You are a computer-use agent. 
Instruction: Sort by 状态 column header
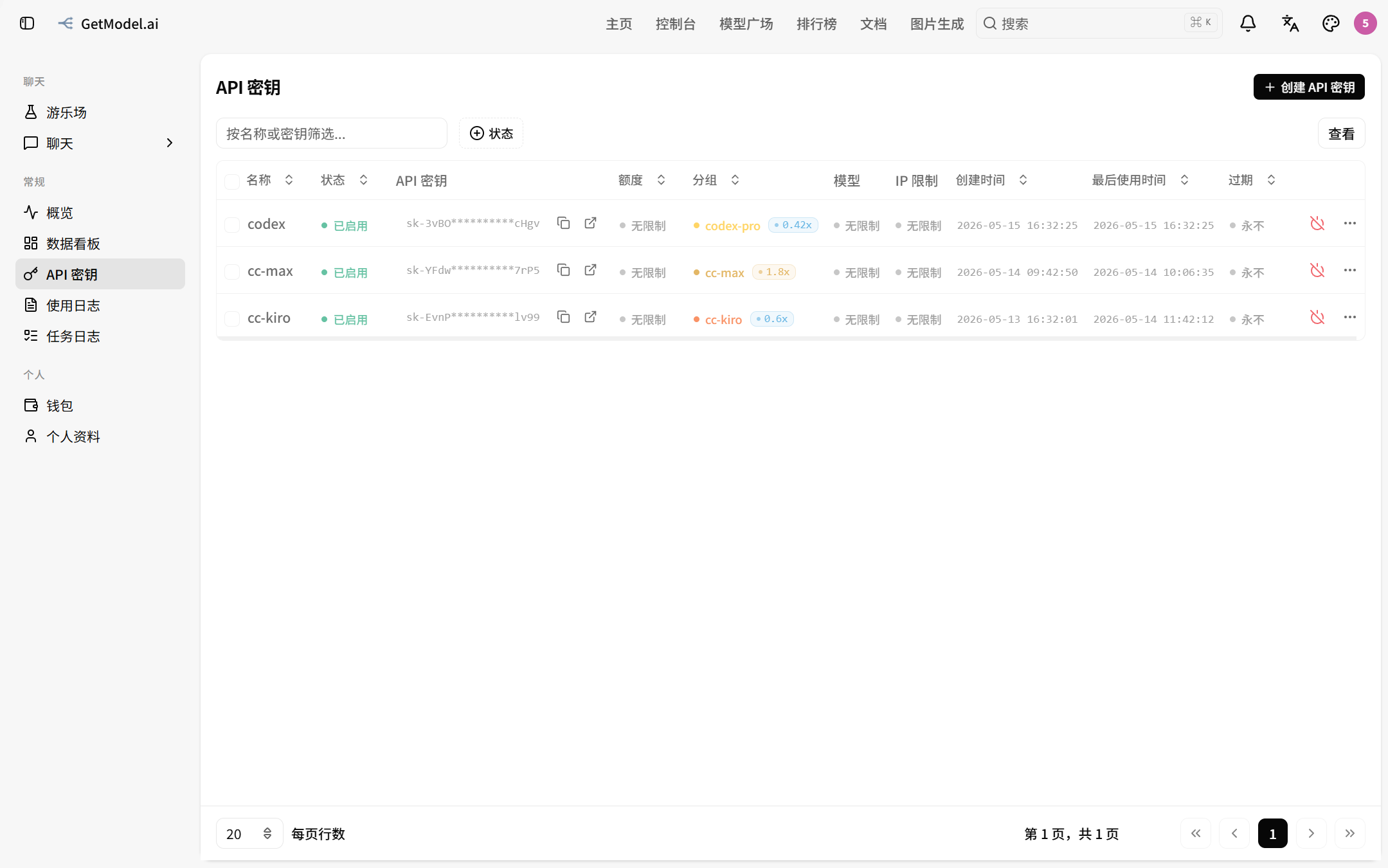[x=345, y=180]
